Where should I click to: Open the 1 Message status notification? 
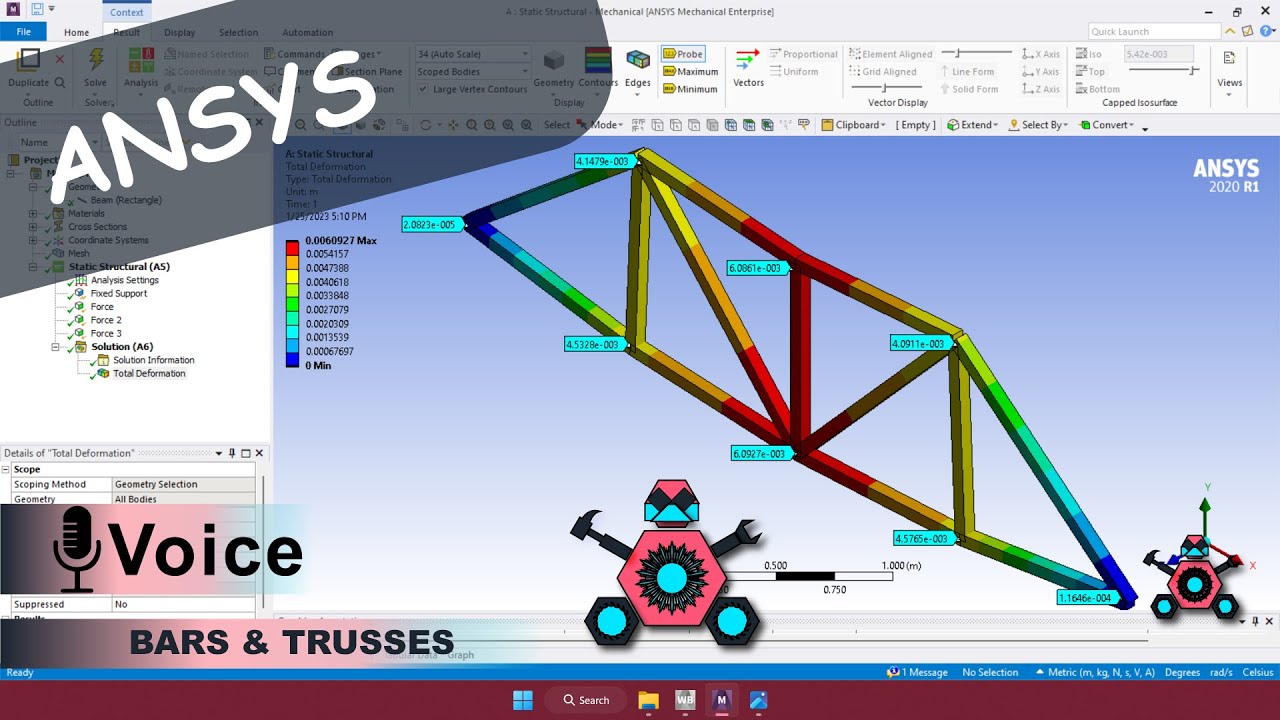[917, 672]
